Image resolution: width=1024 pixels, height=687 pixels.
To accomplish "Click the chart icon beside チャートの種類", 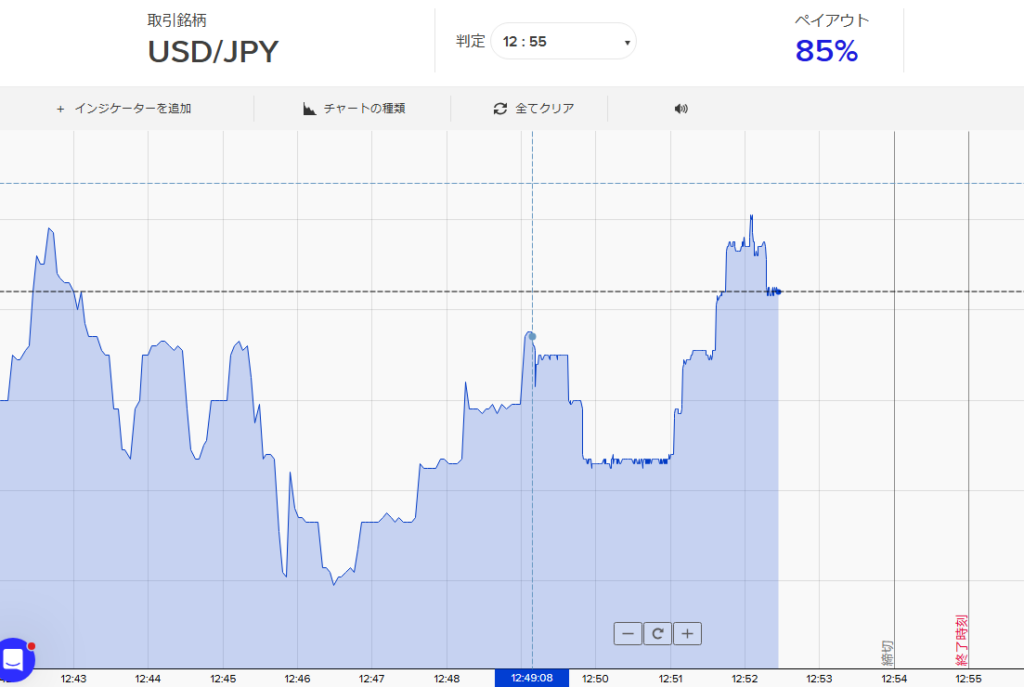I will (310, 108).
